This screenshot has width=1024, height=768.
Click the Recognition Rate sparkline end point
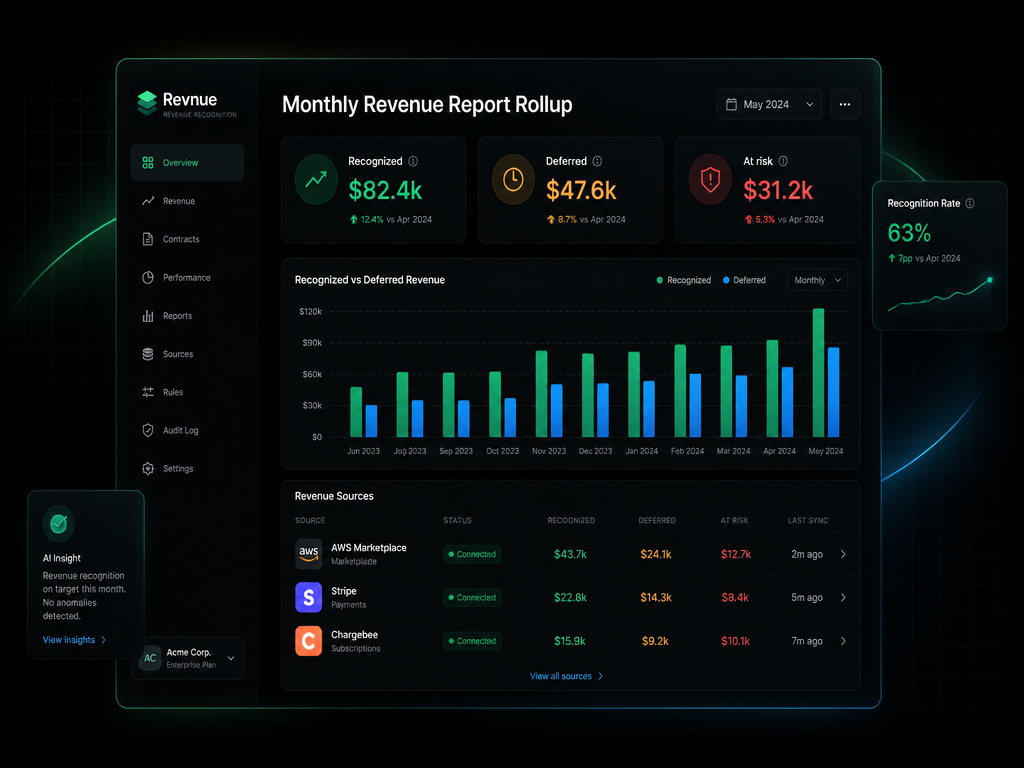click(990, 280)
